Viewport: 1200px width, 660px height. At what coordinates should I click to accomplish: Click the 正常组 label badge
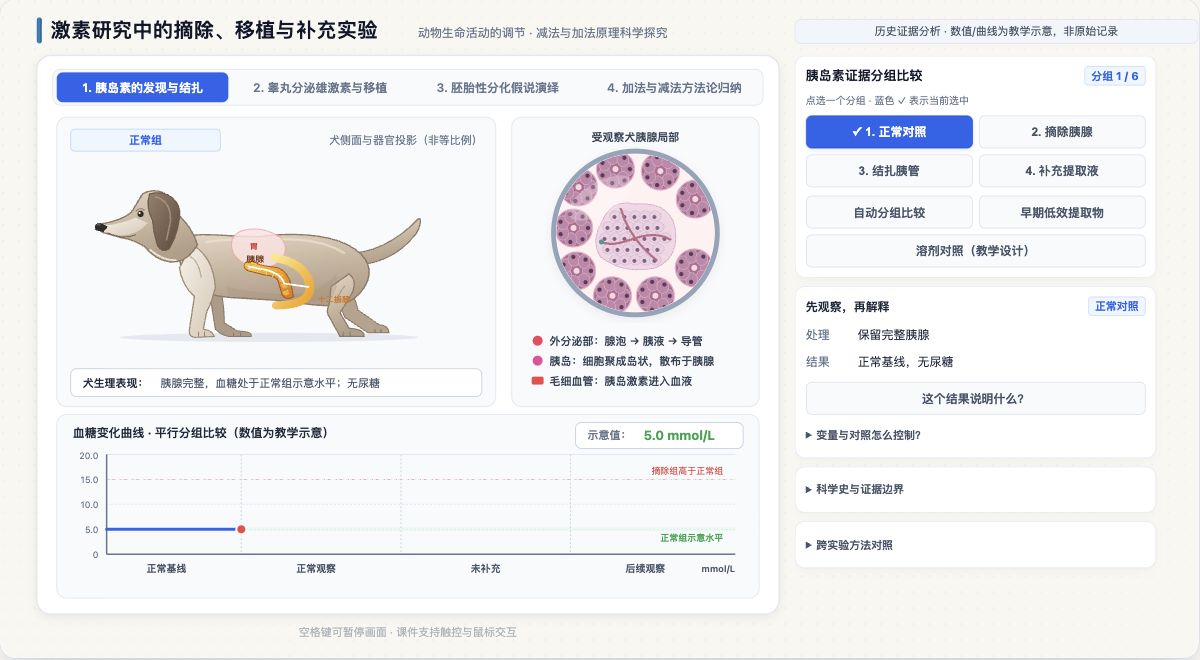coord(145,140)
